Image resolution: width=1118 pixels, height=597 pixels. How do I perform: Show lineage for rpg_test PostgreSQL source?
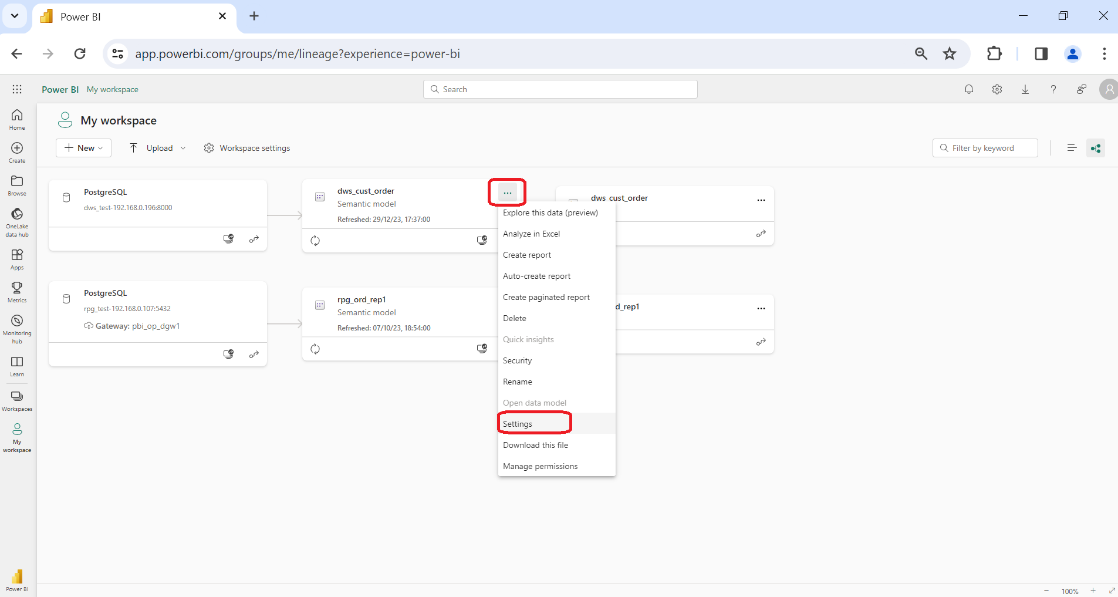pyautogui.click(x=254, y=354)
